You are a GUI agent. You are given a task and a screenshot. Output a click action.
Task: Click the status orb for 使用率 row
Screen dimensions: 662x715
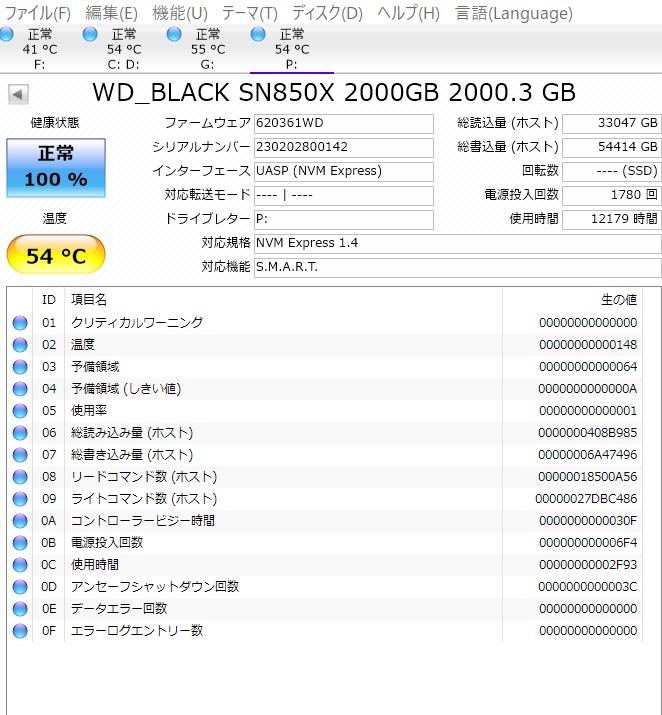(x=20, y=411)
